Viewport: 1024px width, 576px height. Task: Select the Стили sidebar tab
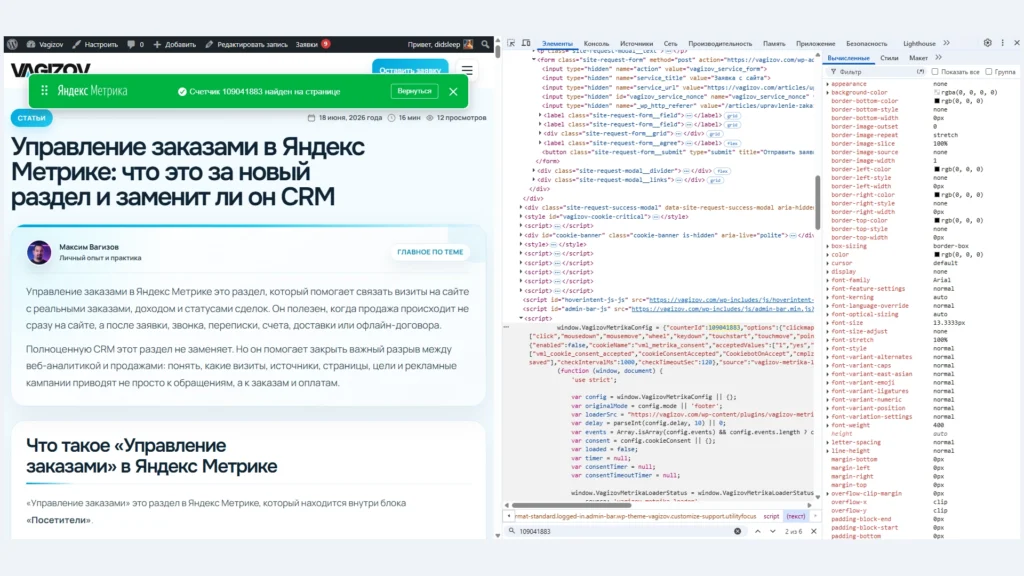pyautogui.click(x=889, y=58)
